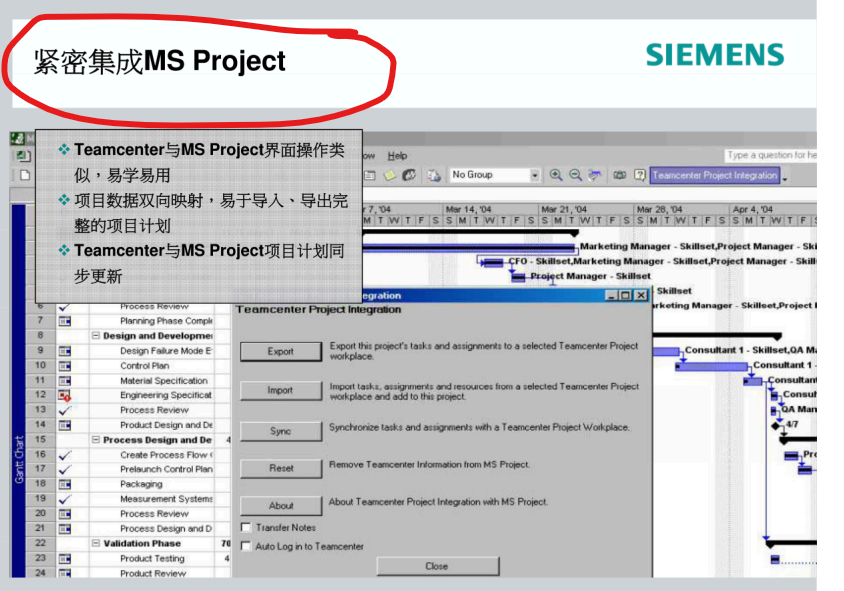Image resolution: width=844 pixels, height=591 pixels.
Task: Maximize the Teamcenter Project Integration dialog
Action: [x=625, y=296]
